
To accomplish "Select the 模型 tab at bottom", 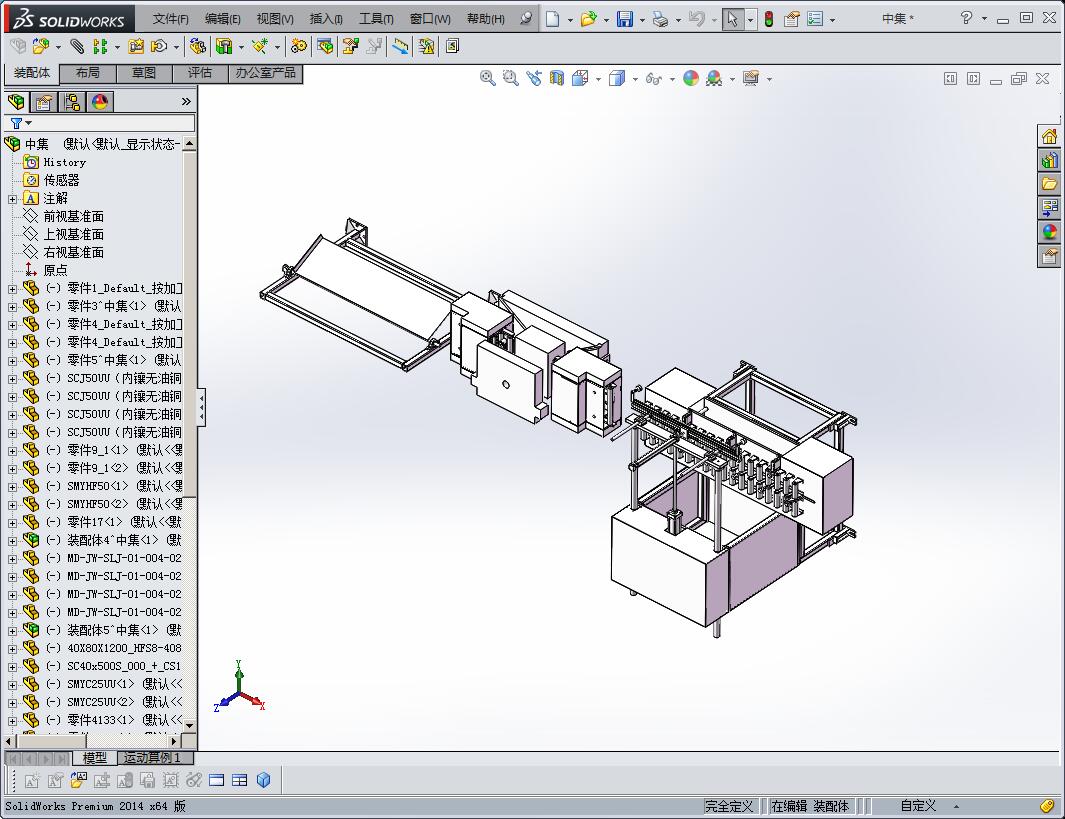I will [x=94, y=758].
